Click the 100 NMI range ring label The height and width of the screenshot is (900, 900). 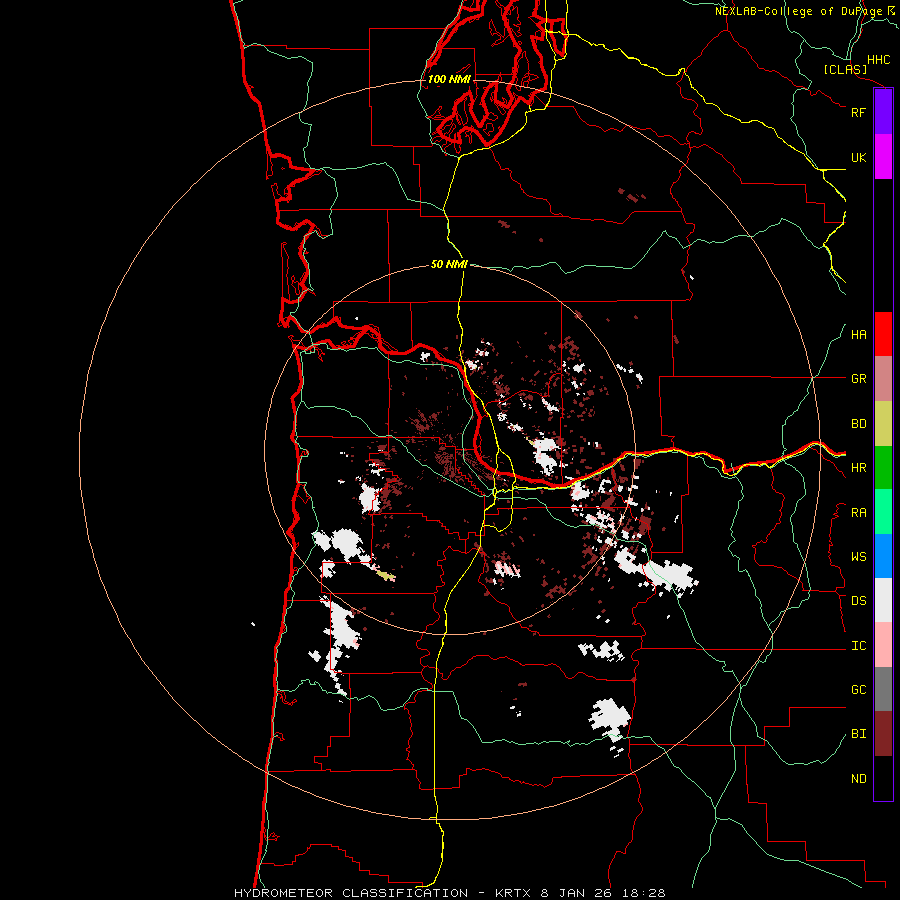449,79
